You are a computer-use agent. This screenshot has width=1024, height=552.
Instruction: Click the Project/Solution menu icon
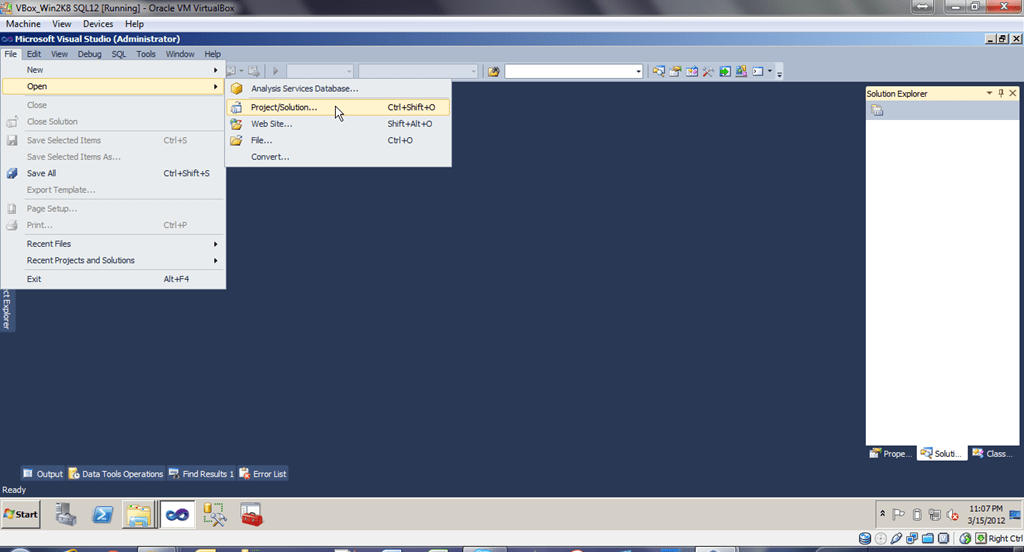[x=236, y=107]
